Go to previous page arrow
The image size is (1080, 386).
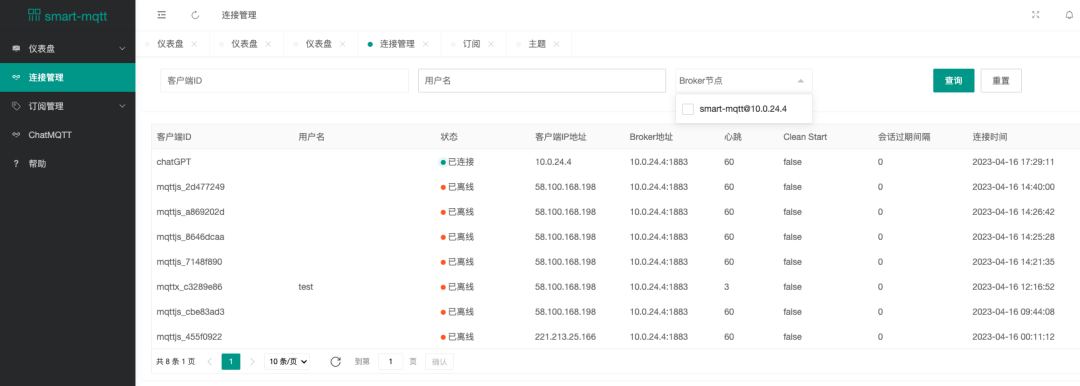pos(209,361)
